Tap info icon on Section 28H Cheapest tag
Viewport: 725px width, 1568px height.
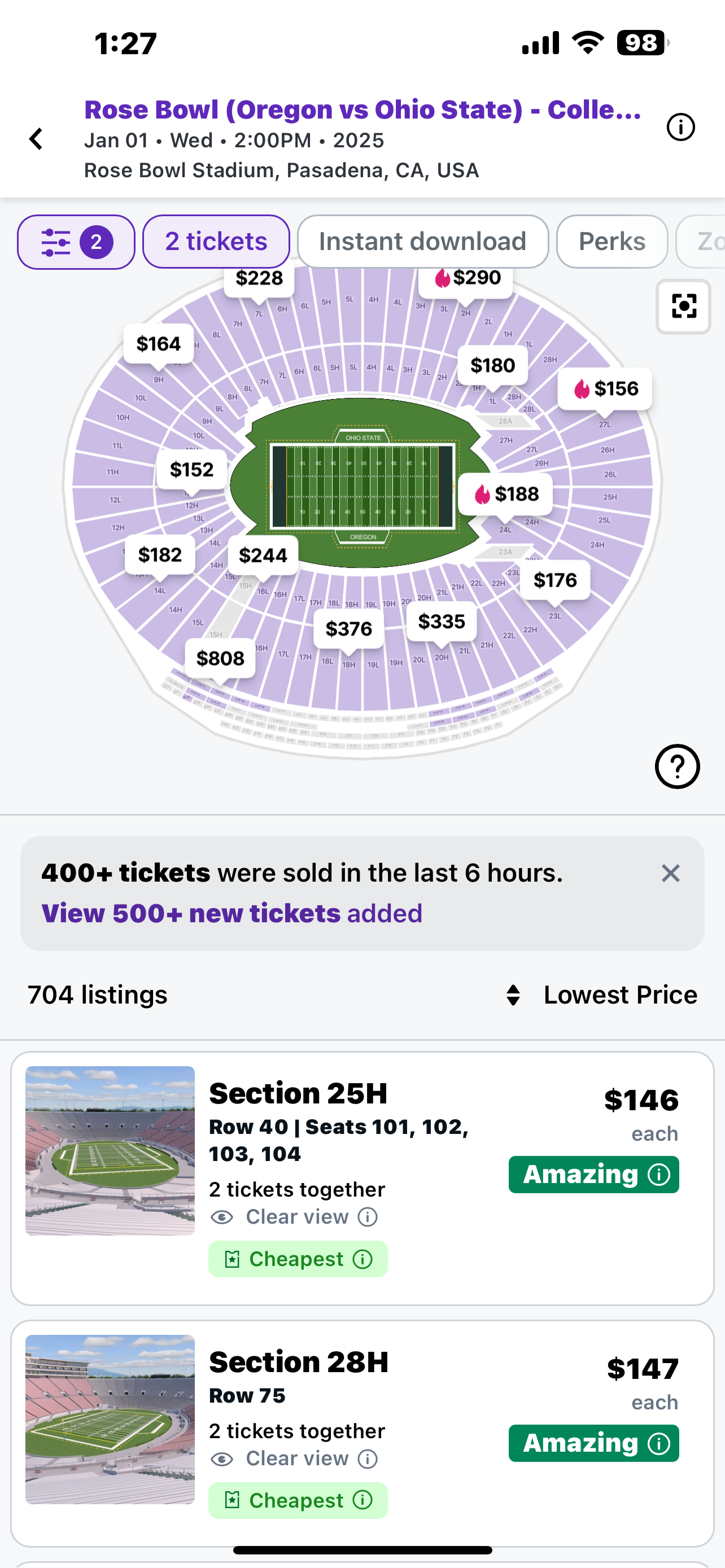[x=363, y=1500]
